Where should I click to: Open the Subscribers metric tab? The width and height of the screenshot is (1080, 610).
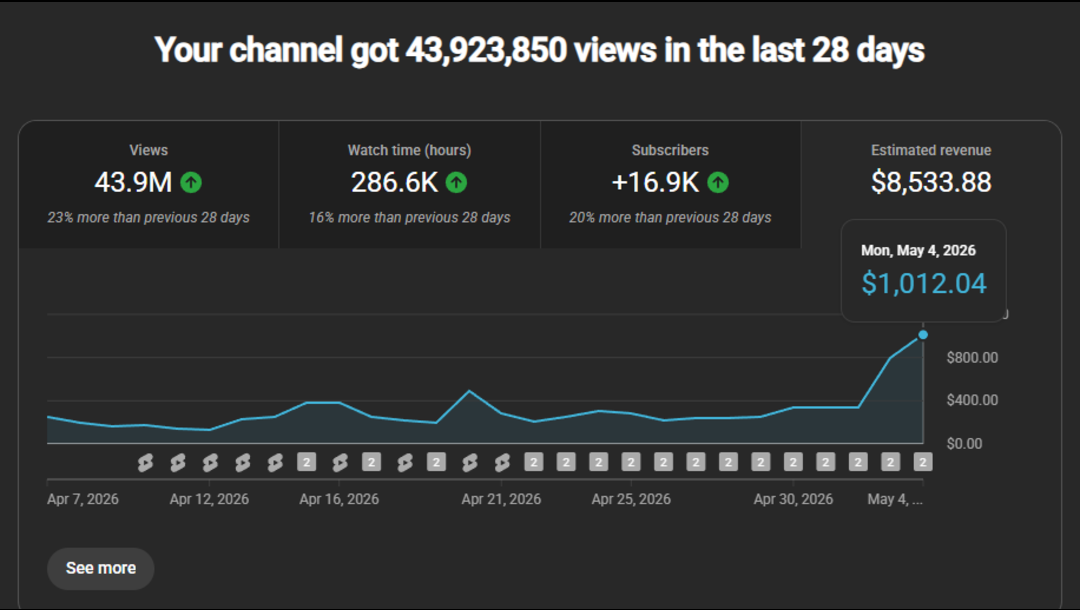[670, 184]
